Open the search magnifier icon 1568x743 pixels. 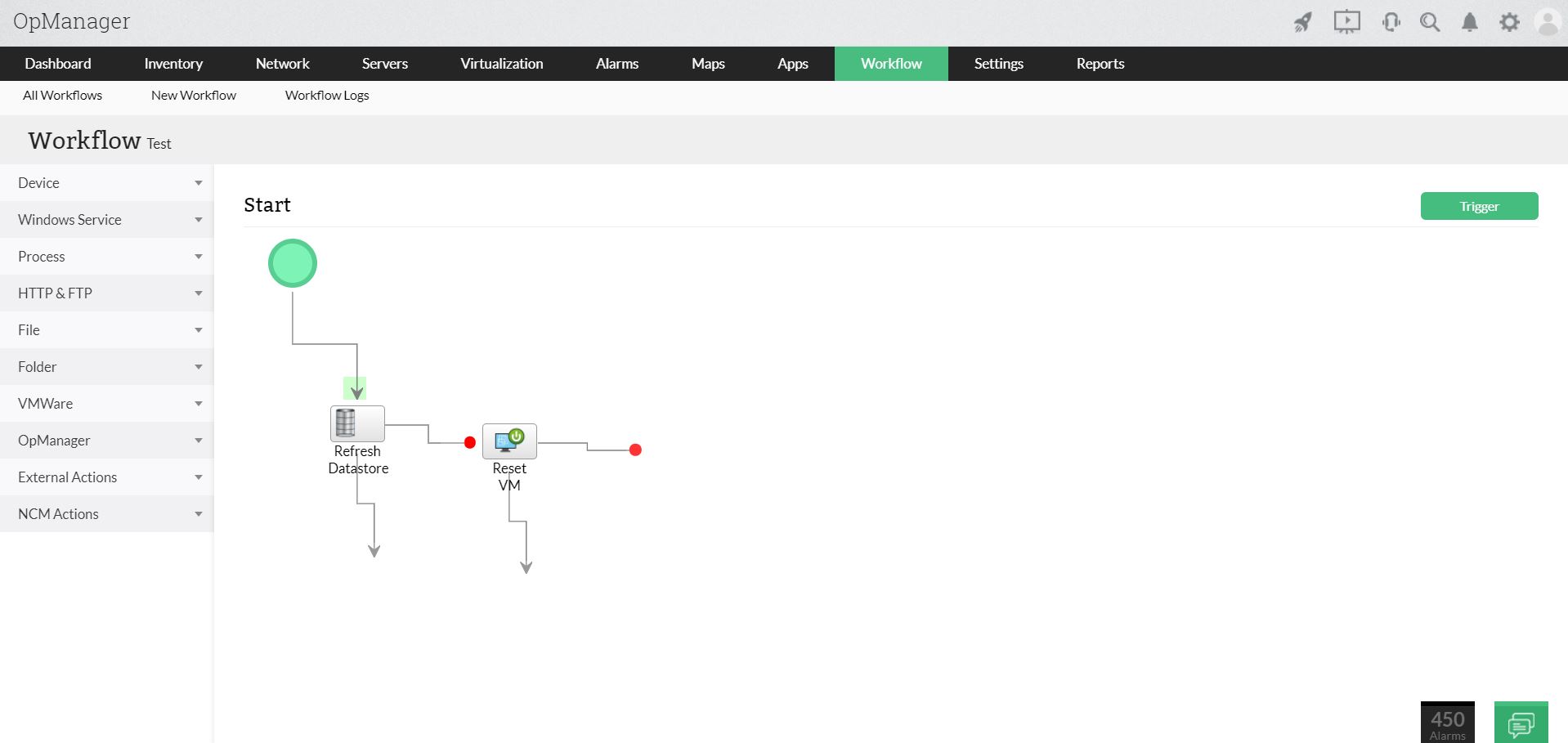[1430, 22]
